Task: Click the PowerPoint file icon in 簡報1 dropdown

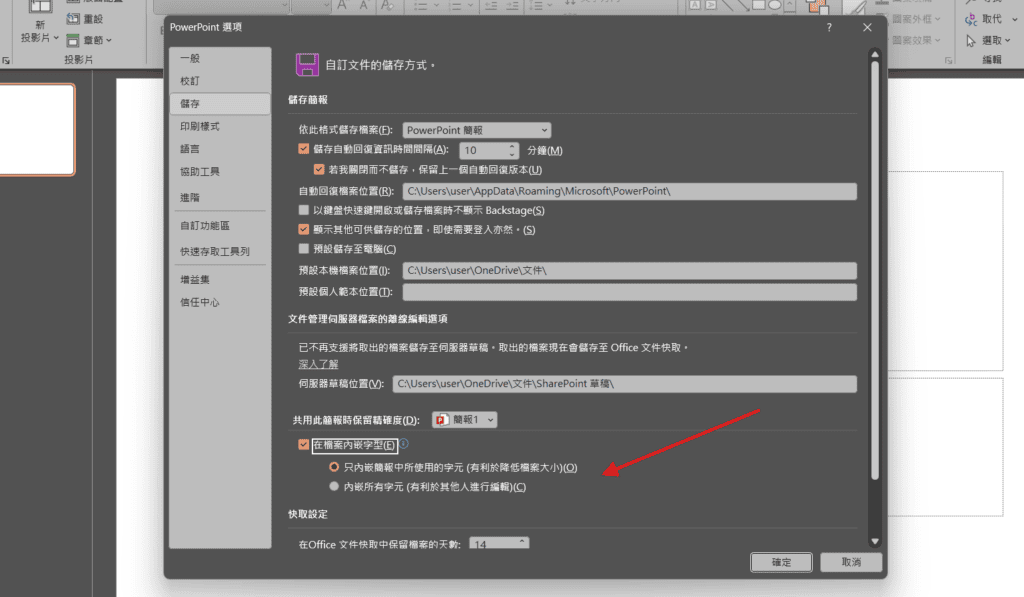Action: pyautogui.click(x=442, y=421)
